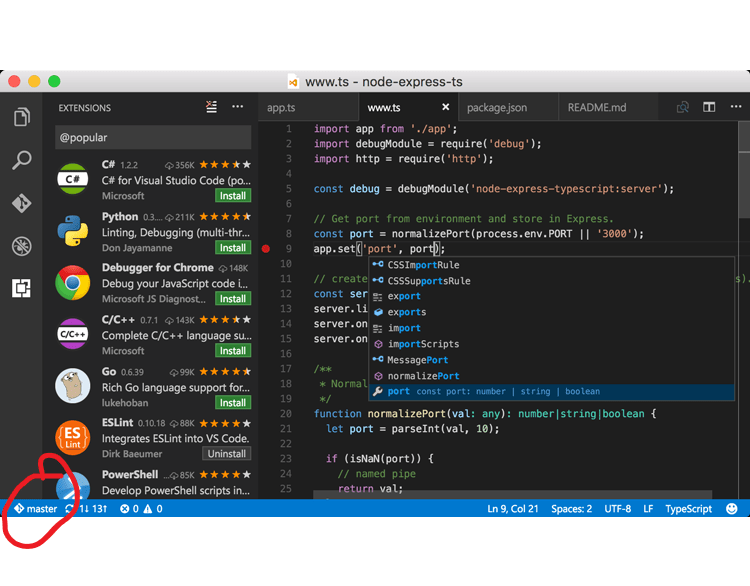750x586 pixels.
Task: Open C# for Visual Studio Code description
Action: pos(176,180)
